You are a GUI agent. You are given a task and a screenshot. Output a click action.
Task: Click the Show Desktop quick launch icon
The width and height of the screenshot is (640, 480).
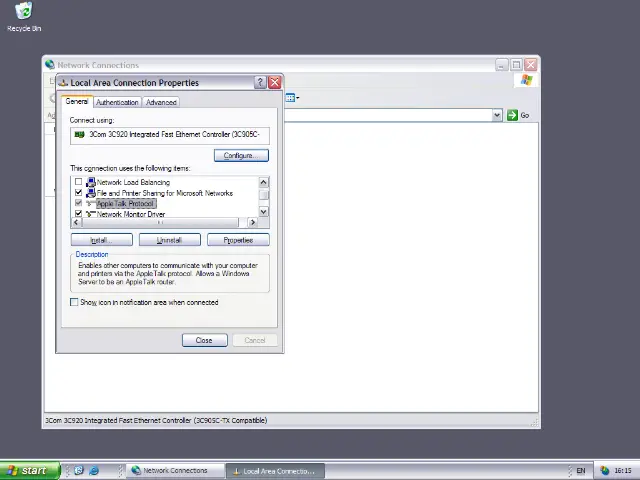pos(79,471)
